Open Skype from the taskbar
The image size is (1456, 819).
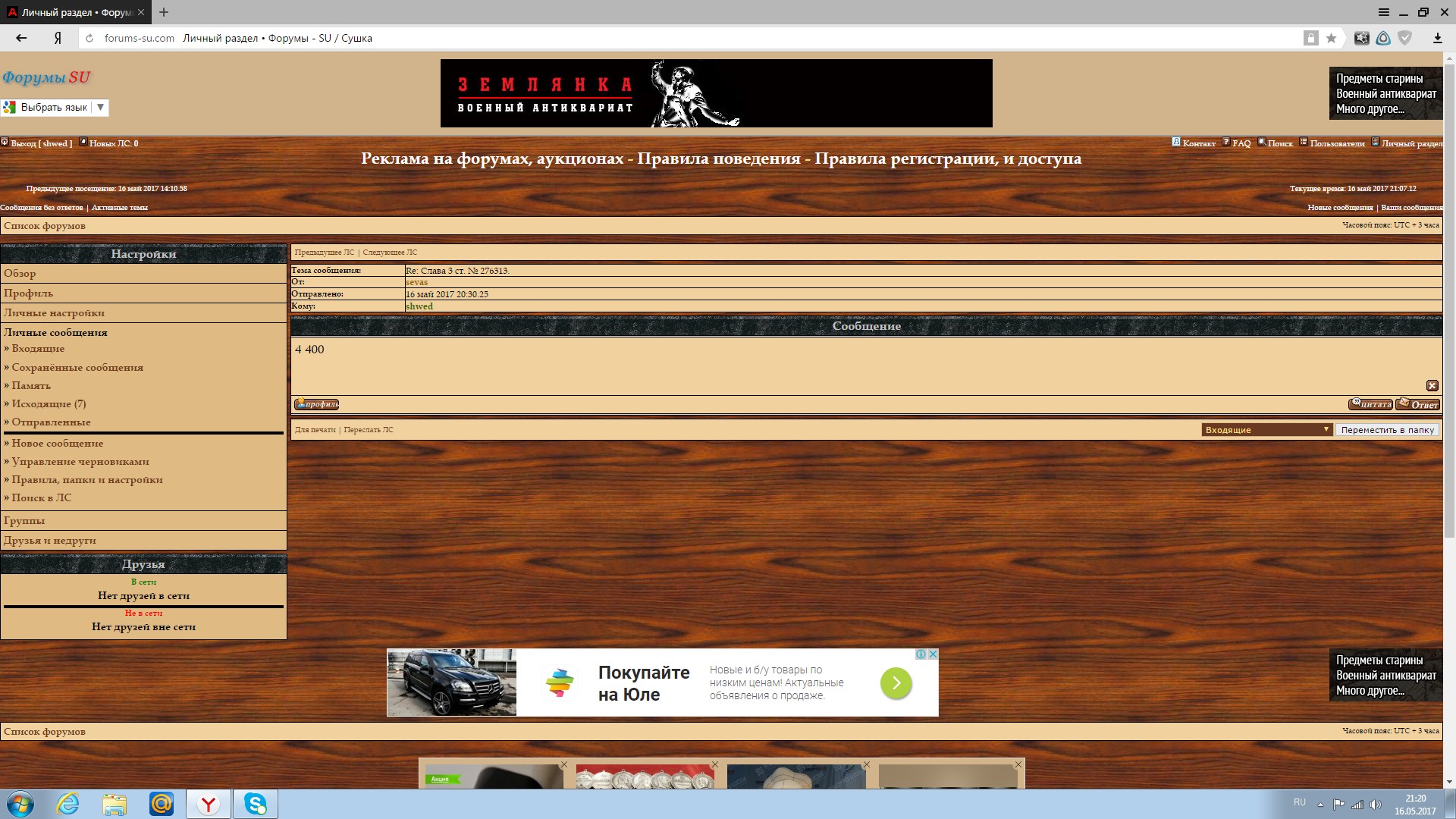[x=256, y=804]
